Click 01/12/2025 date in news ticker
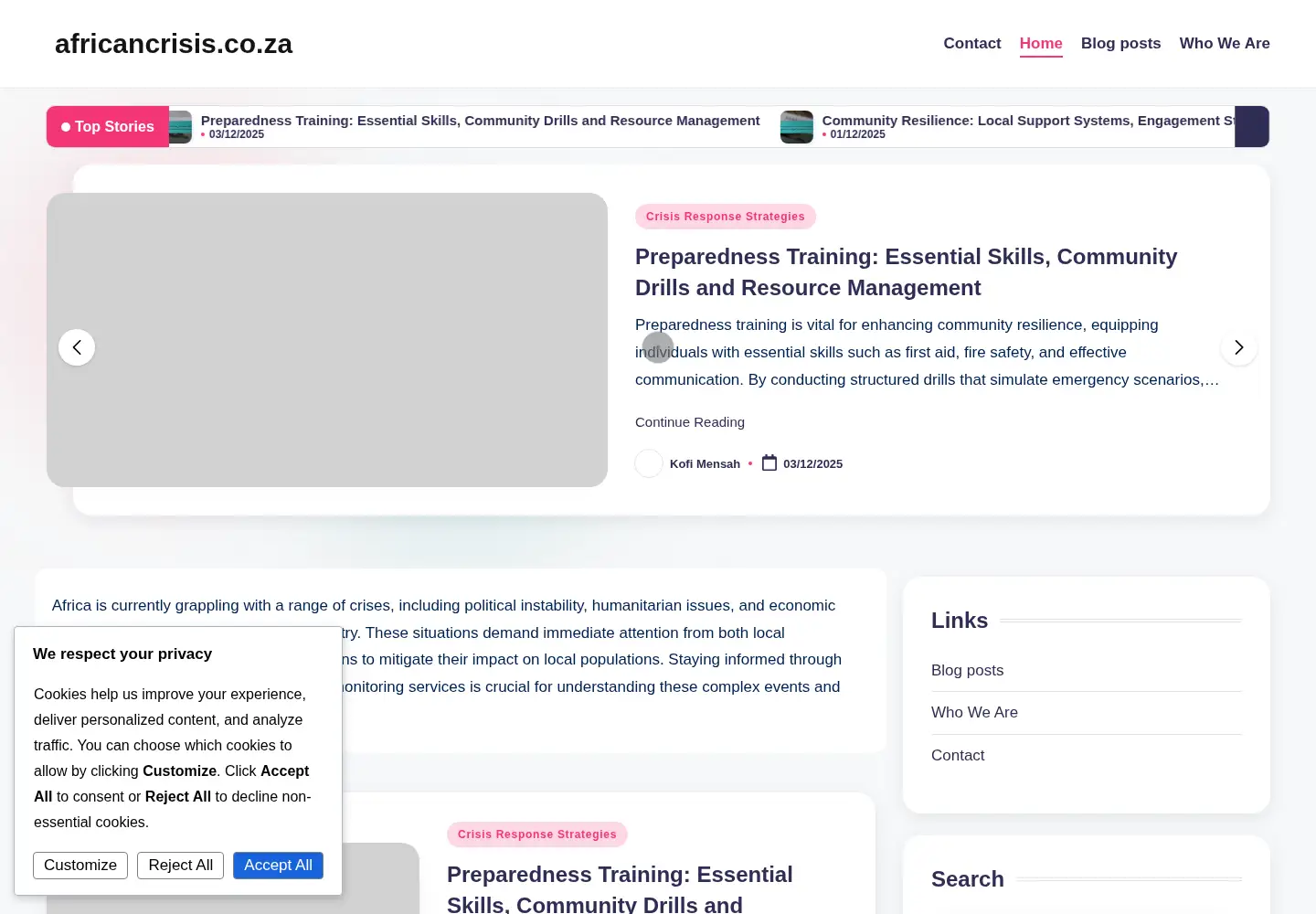 click(x=857, y=134)
